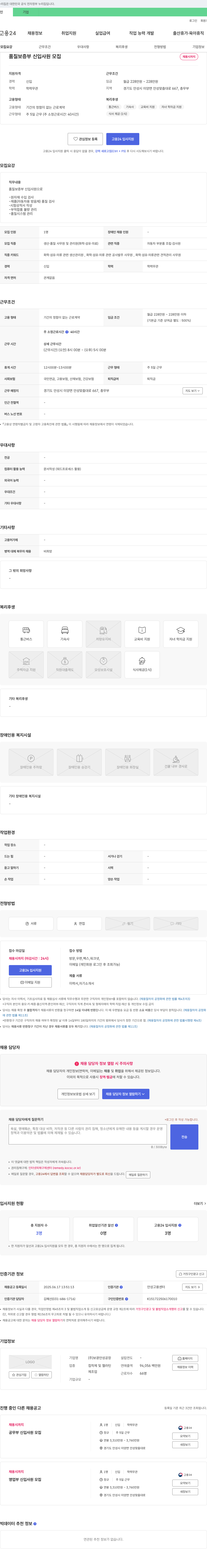The width and height of the screenshot is (207, 1568).
Task: Switch to the 근무조건 tab
Action: click(x=44, y=47)
